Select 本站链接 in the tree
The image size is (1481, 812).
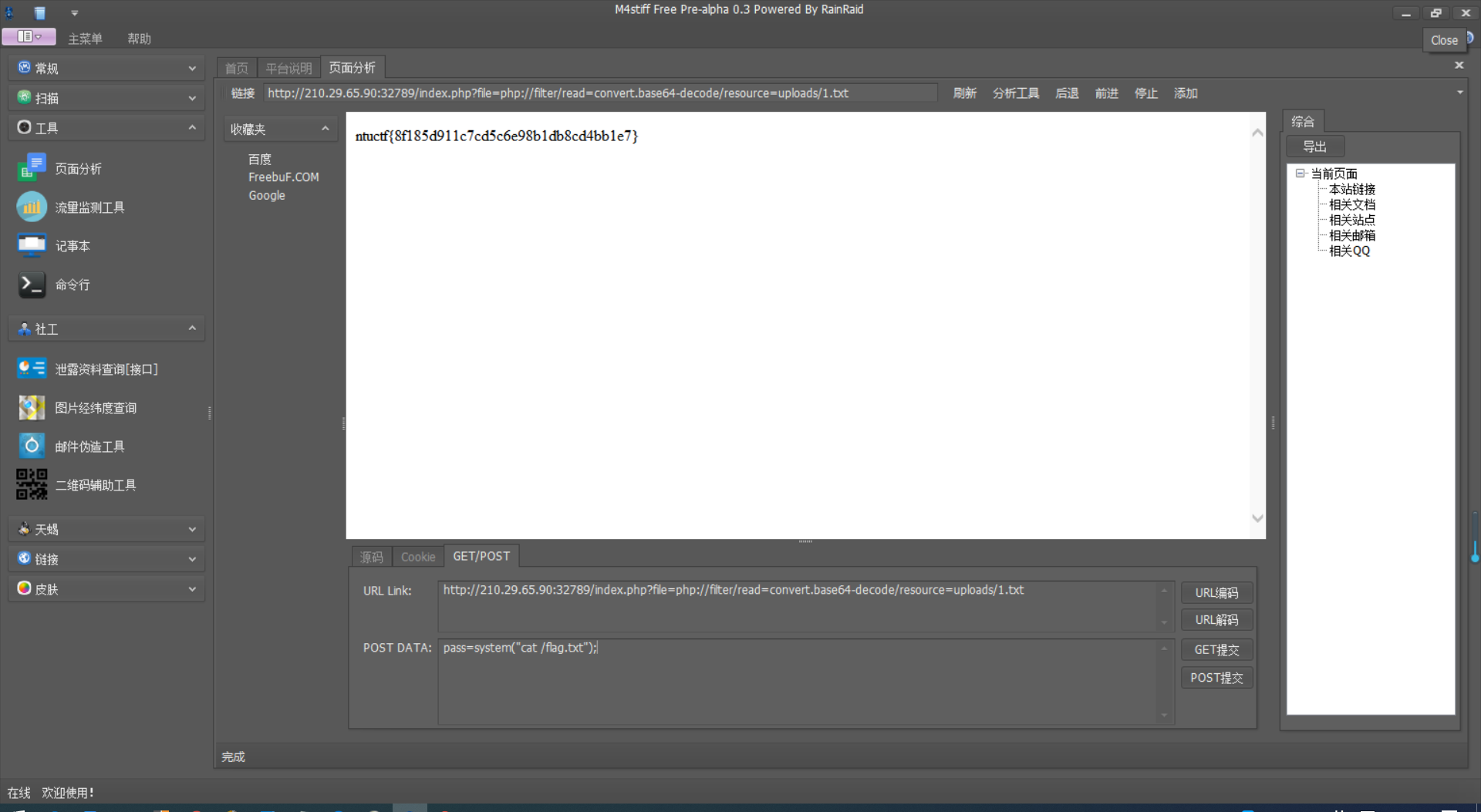[x=1352, y=189]
